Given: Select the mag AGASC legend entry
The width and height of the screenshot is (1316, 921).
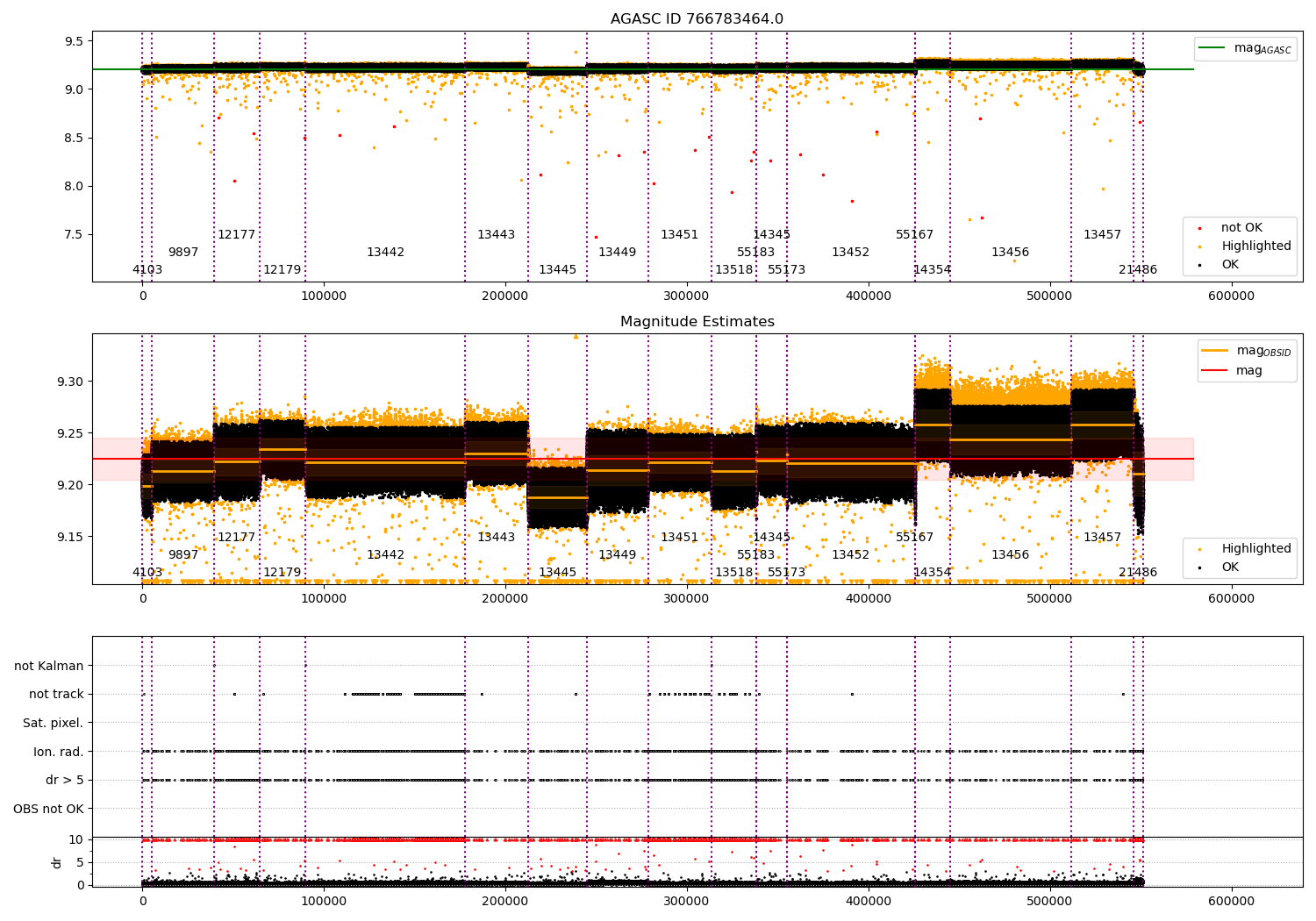Looking at the screenshot, I should (1262, 48).
